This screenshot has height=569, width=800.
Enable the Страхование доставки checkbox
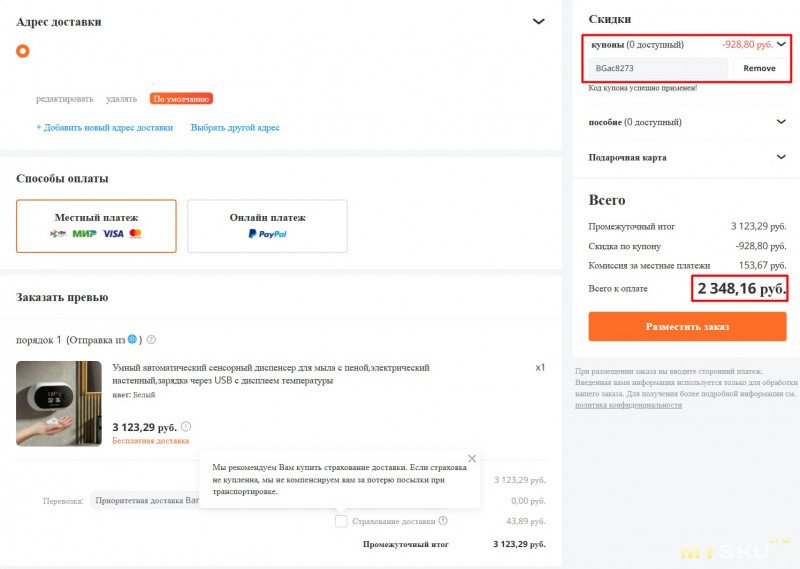pos(342,521)
